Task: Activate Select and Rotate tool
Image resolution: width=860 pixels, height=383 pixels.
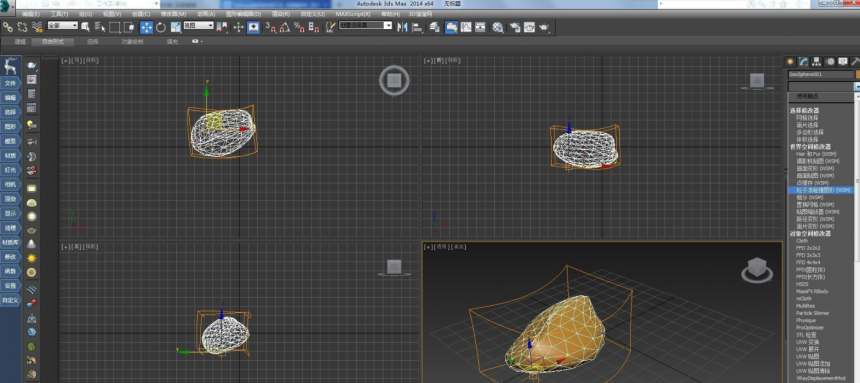Action: point(161,27)
